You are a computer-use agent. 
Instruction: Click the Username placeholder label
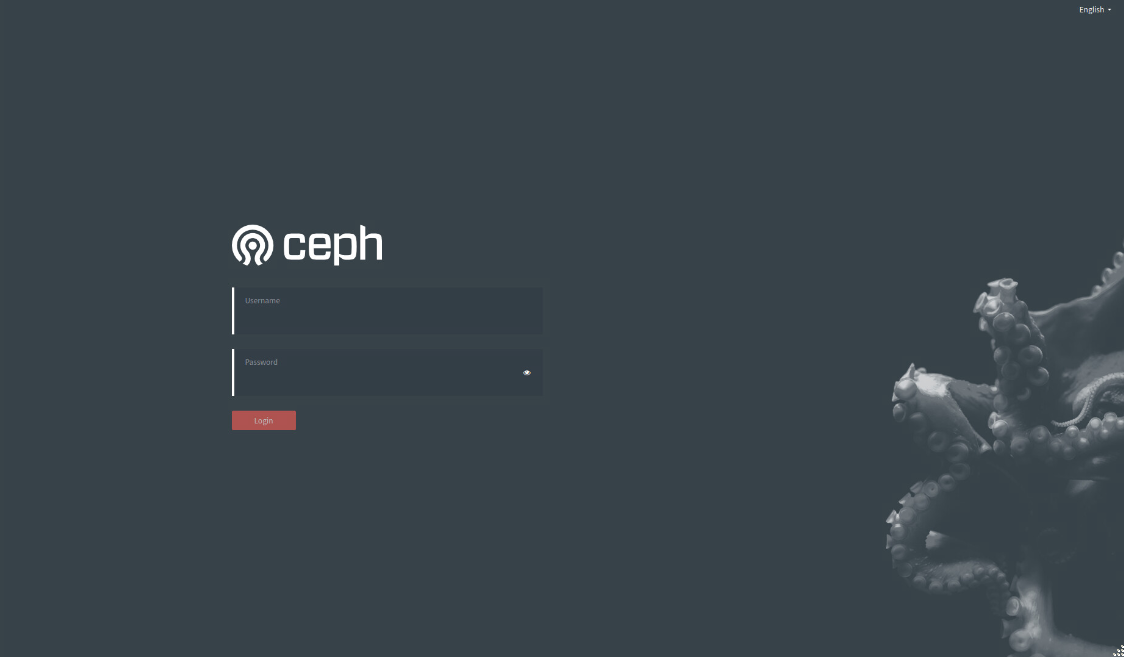(x=262, y=300)
